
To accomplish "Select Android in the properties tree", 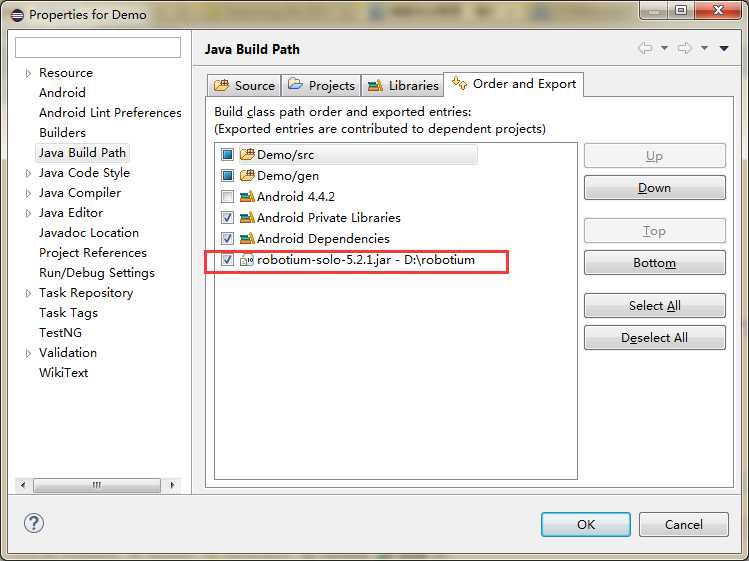I will click(63, 93).
